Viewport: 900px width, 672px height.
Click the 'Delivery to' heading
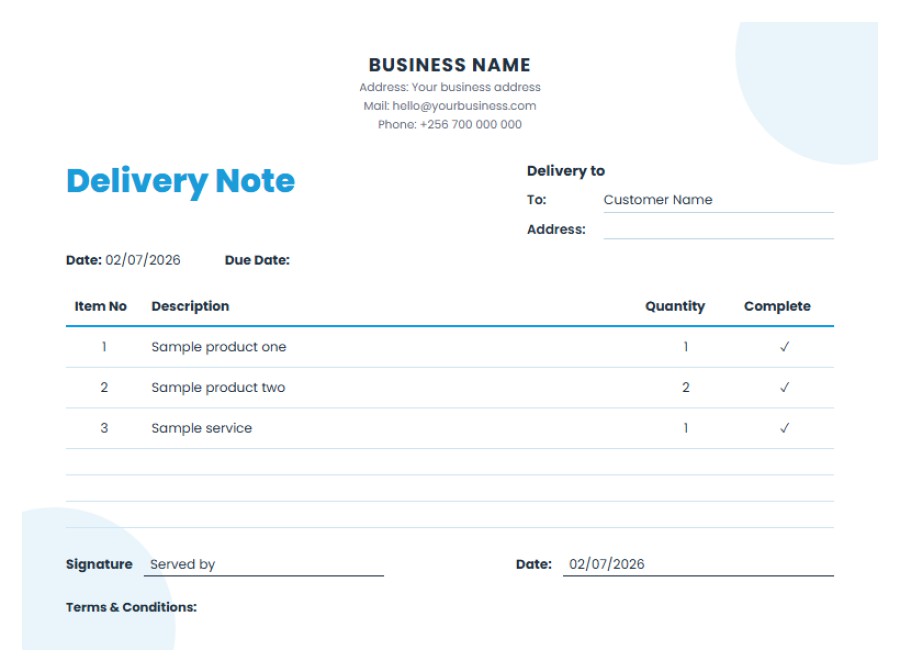(565, 171)
